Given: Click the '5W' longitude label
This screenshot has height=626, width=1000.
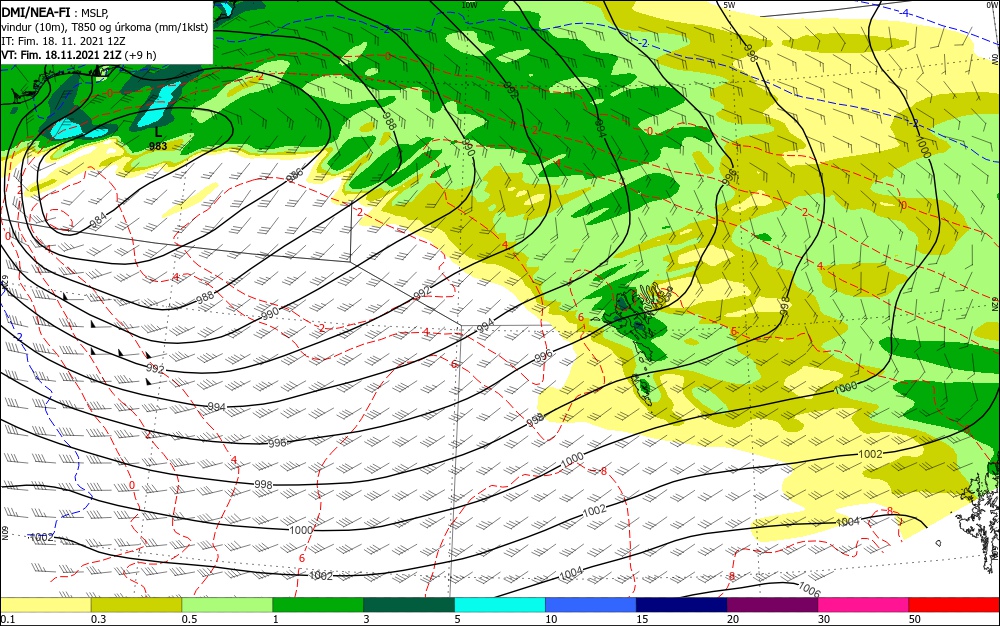Looking at the screenshot, I should point(730,5).
